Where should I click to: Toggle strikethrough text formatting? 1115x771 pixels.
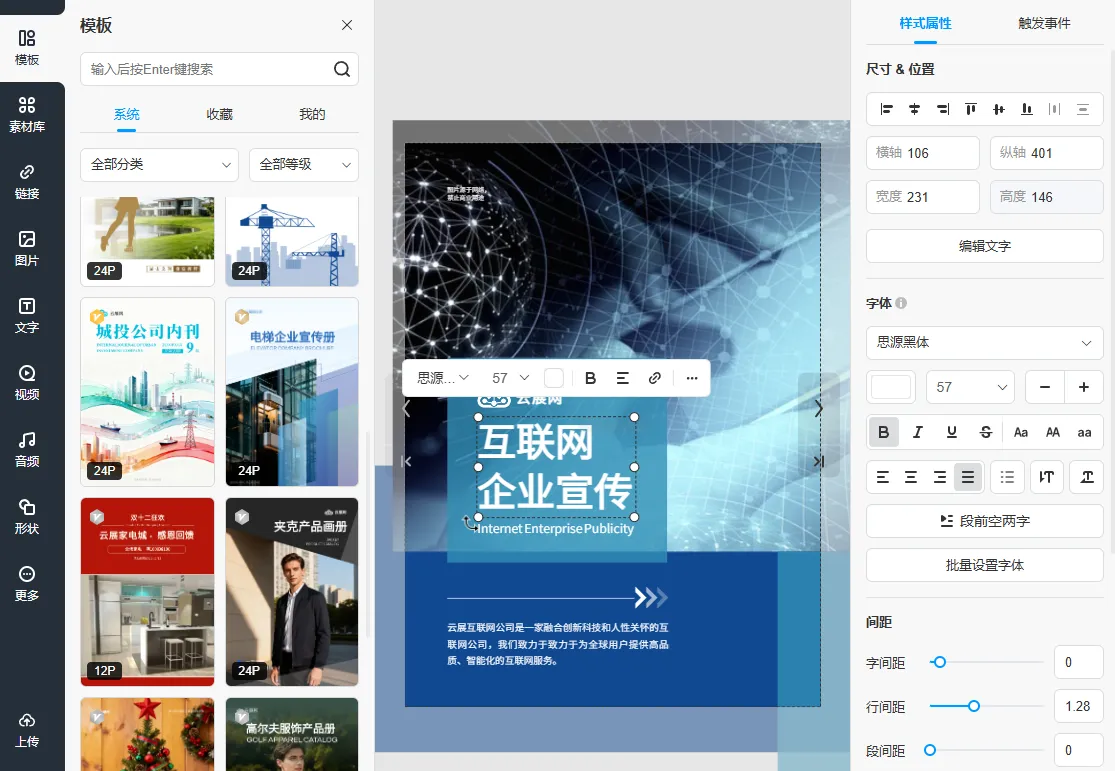pos(986,432)
